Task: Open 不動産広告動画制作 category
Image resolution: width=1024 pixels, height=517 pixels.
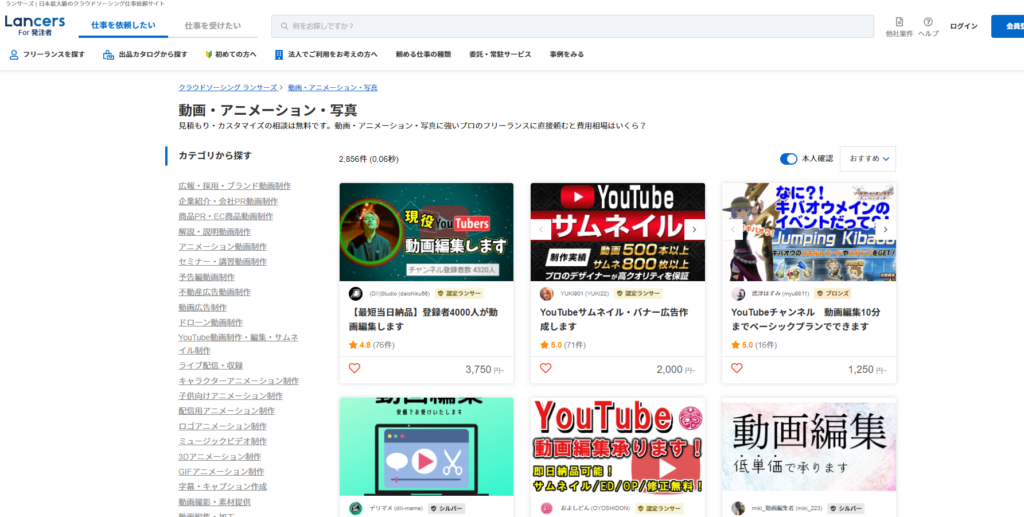Action: (215, 292)
